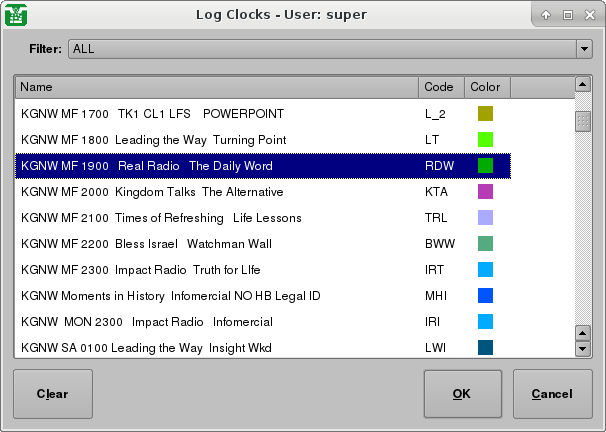The width and height of the screenshot is (606, 432).
Task: Confirm selection with the OK button
Action: tap(462, 394)
